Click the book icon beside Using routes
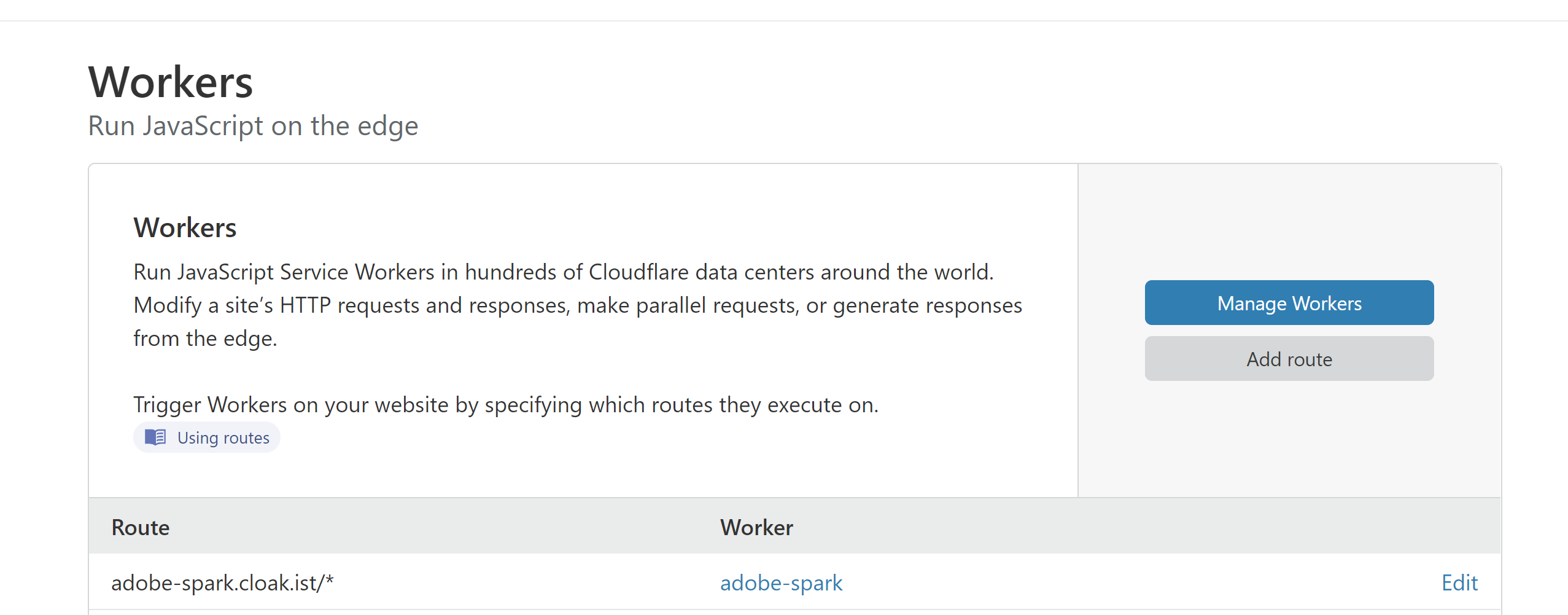The image size is (1568, 615). tap(155, 437)
